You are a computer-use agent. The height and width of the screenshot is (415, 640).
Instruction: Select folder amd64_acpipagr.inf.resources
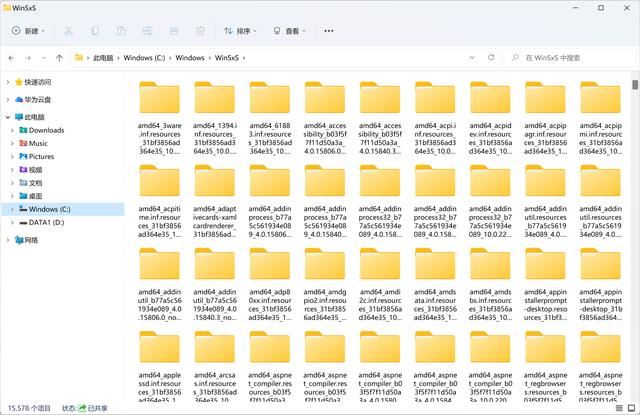[545, 118]
